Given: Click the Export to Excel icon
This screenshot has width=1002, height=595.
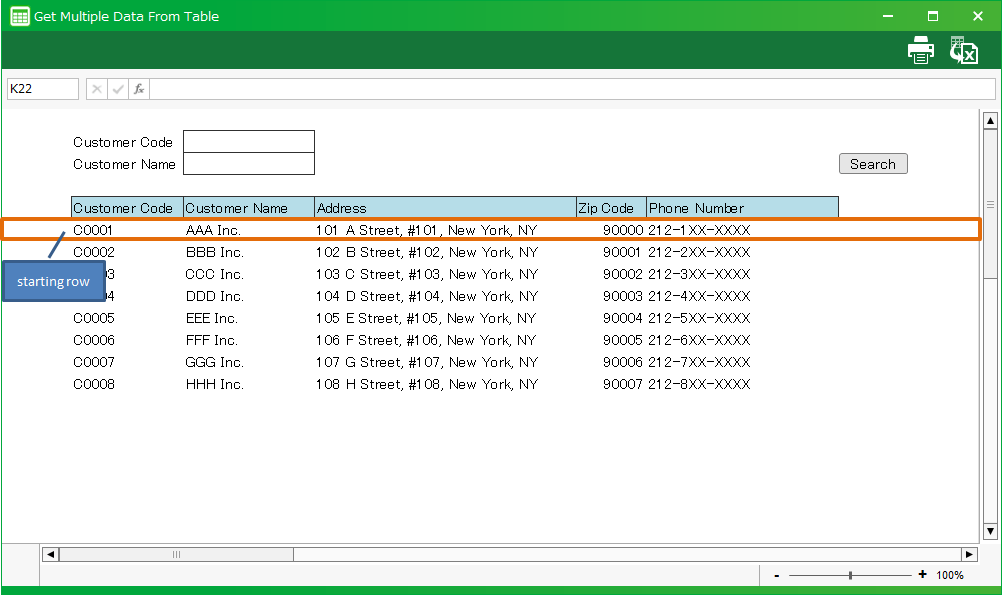Looking at the screenshot, I should pos(964,50).
